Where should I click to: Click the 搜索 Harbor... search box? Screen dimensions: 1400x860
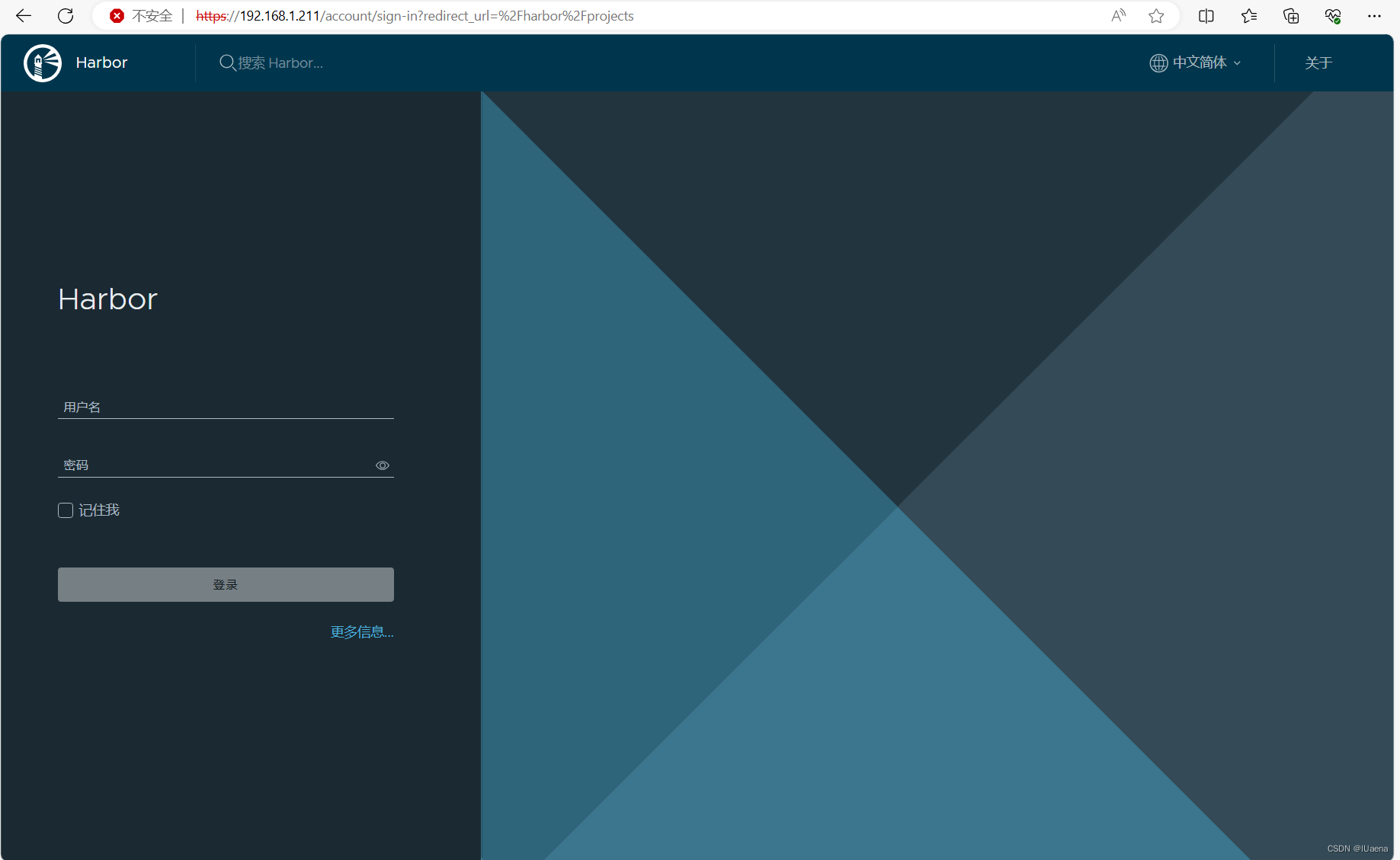pos(280,63)
